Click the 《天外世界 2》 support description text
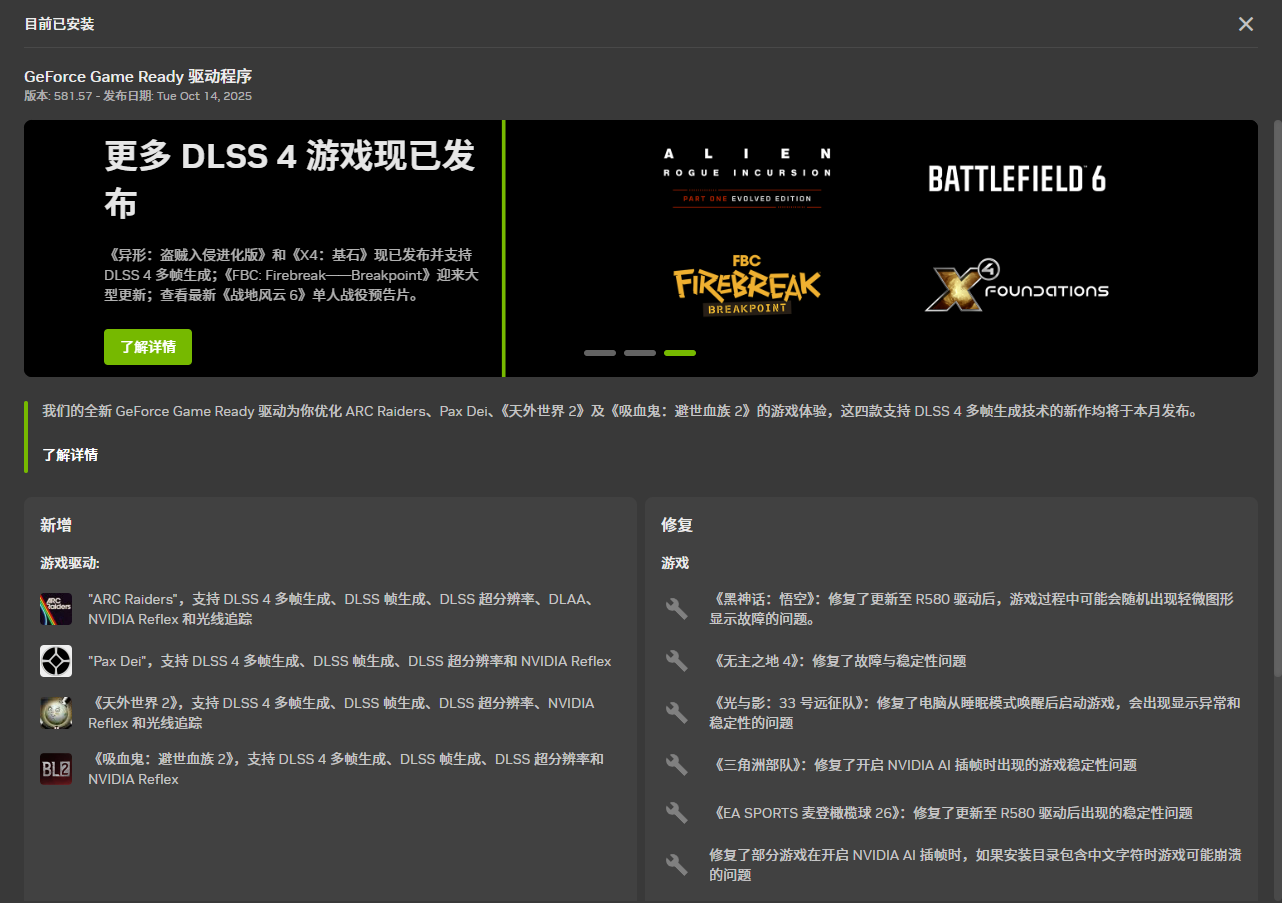This screenshot has width=1282, height=903. click(342, 713)
